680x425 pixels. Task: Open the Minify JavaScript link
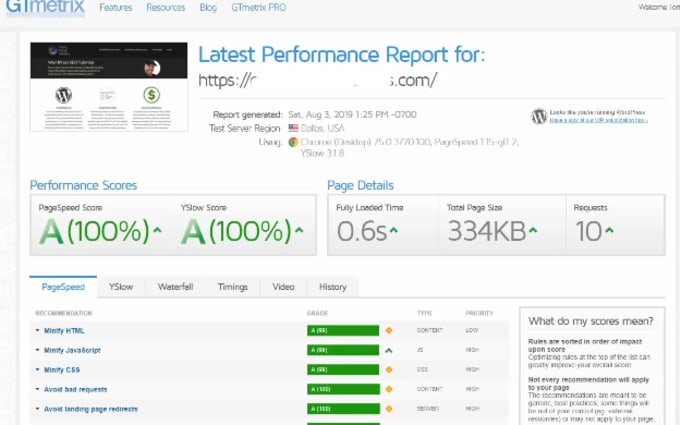72,350
